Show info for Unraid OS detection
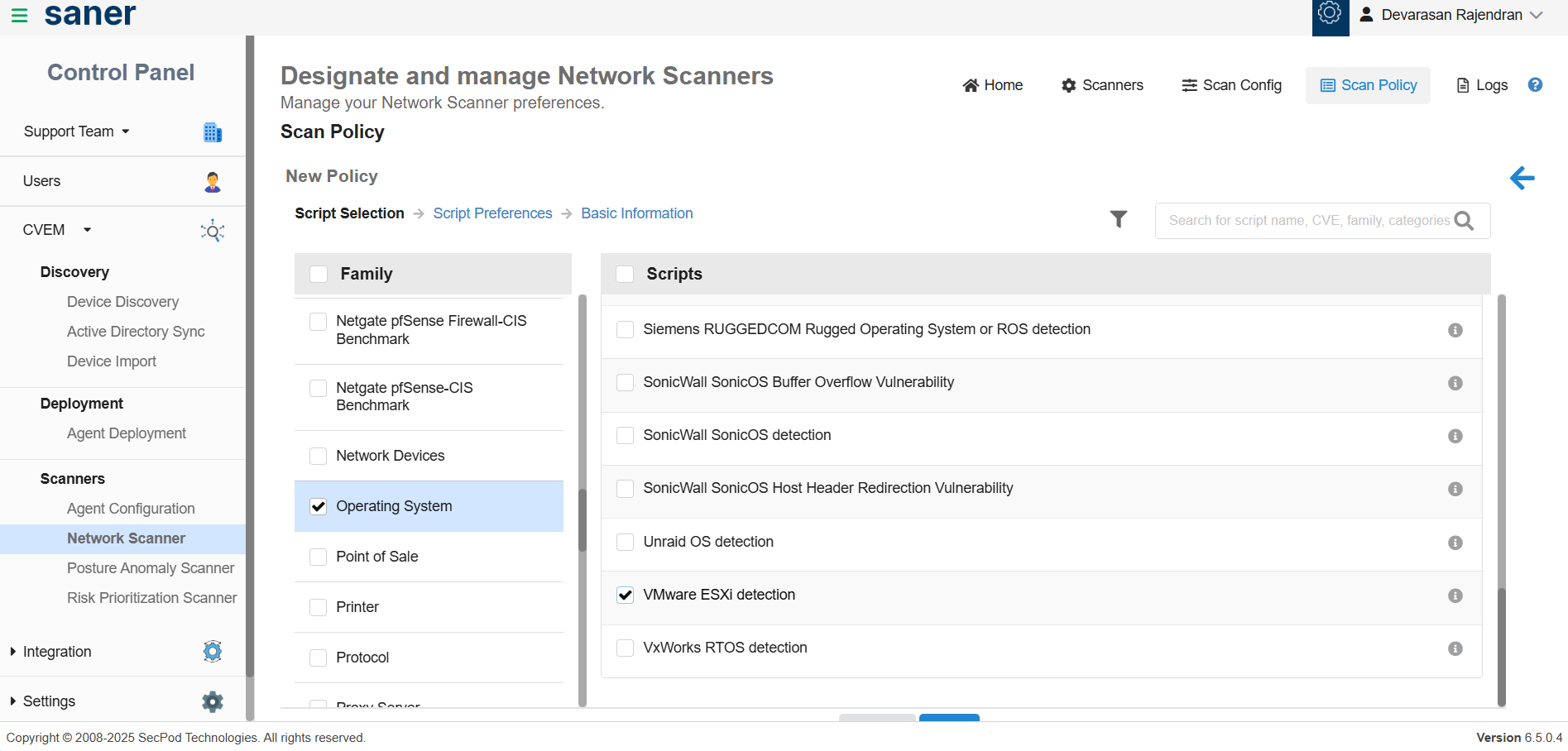 (1455, 543)
